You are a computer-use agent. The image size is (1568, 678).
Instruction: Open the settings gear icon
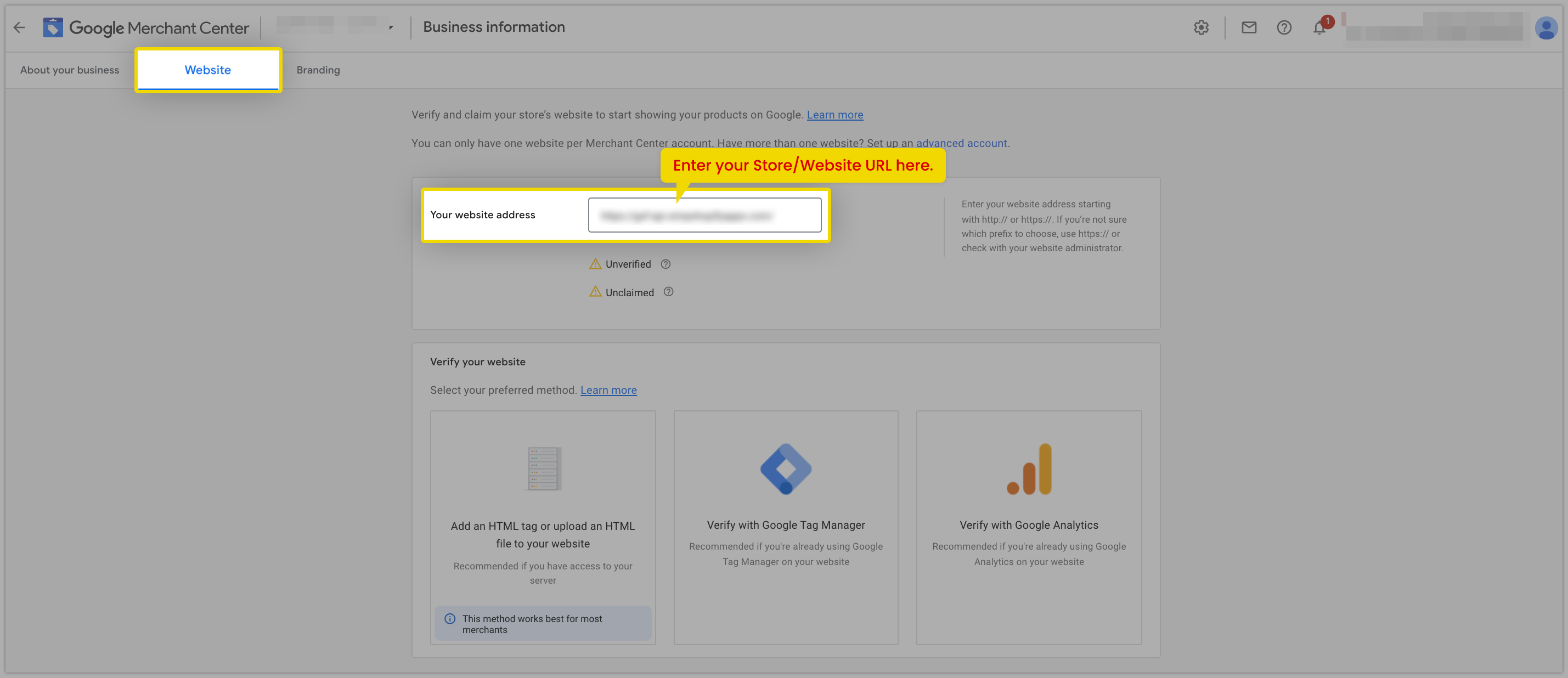click(1201, 27)
